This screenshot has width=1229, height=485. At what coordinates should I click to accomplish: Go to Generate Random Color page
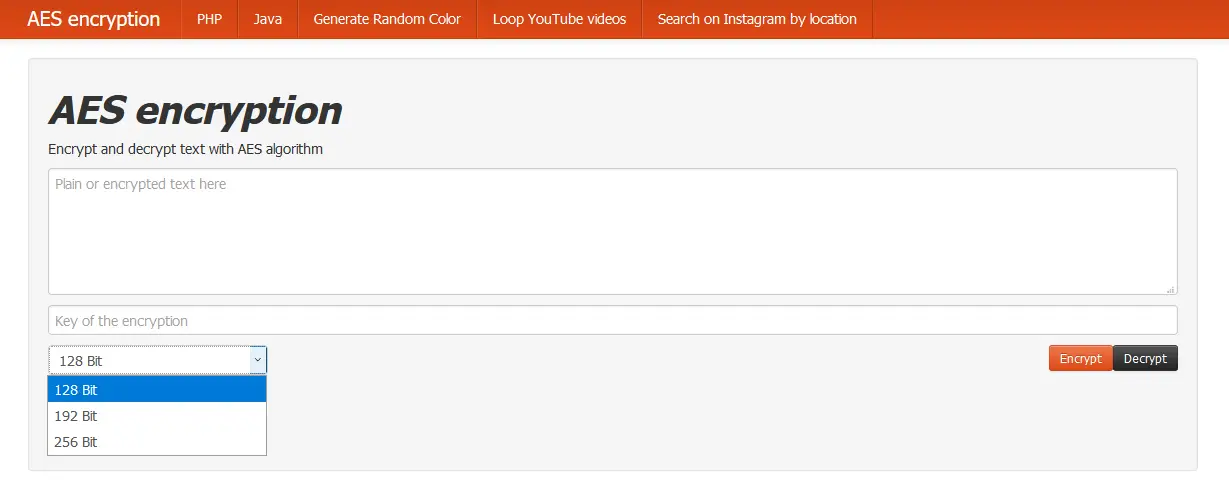[387, 19]
